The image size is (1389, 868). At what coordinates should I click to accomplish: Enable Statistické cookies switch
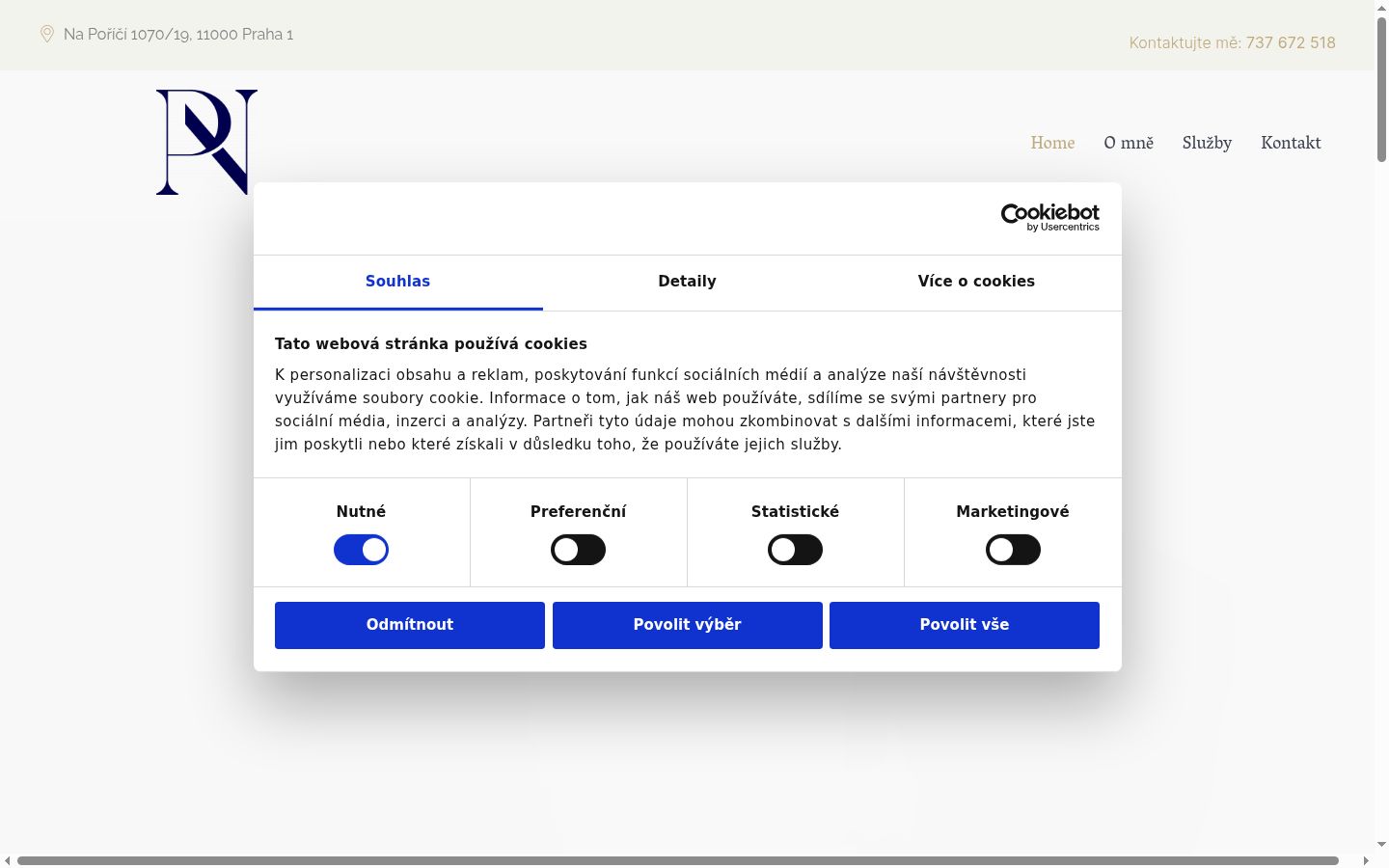tap(795, 550)
